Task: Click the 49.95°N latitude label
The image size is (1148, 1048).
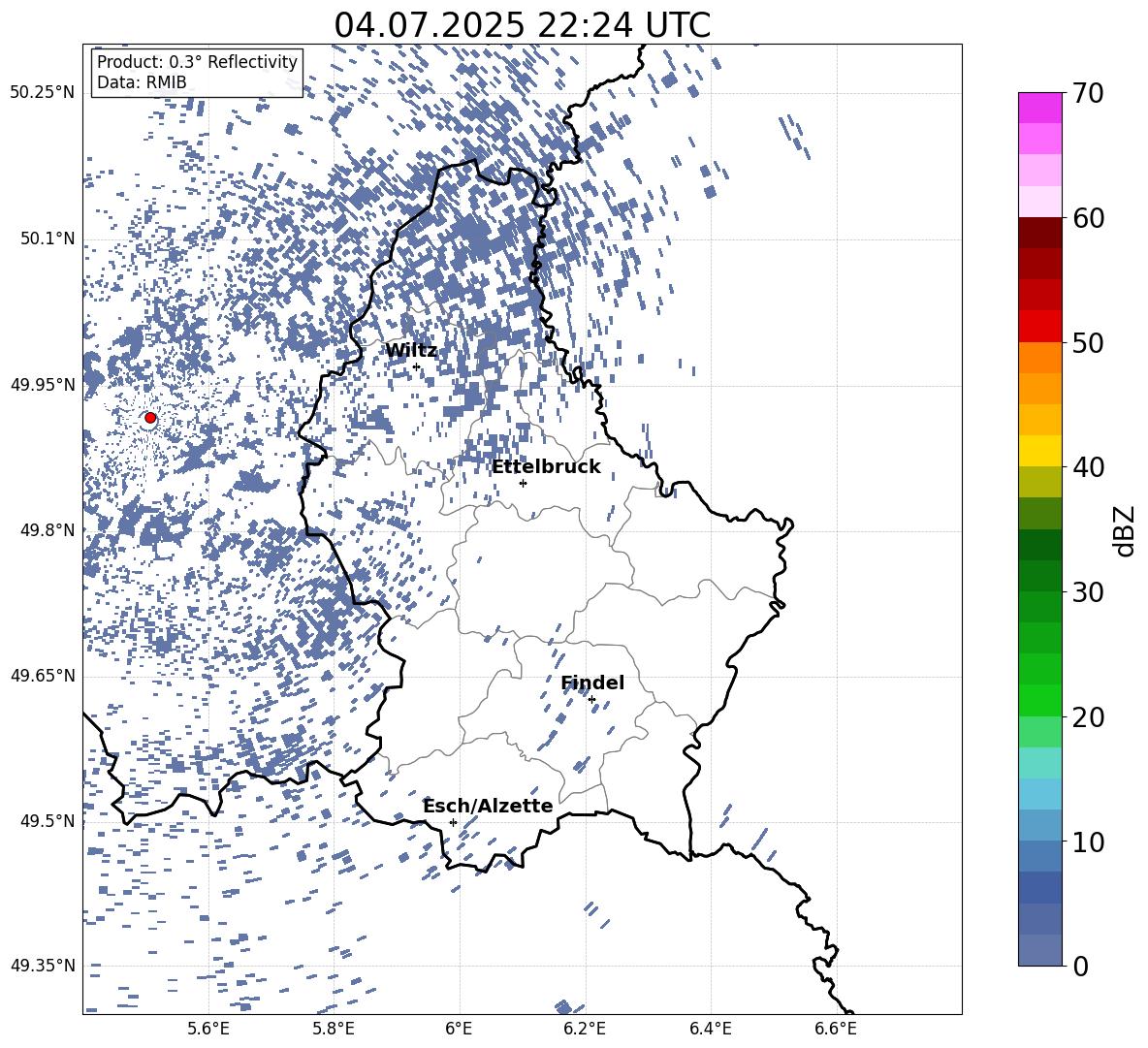Action: click(x=43, y=385)
